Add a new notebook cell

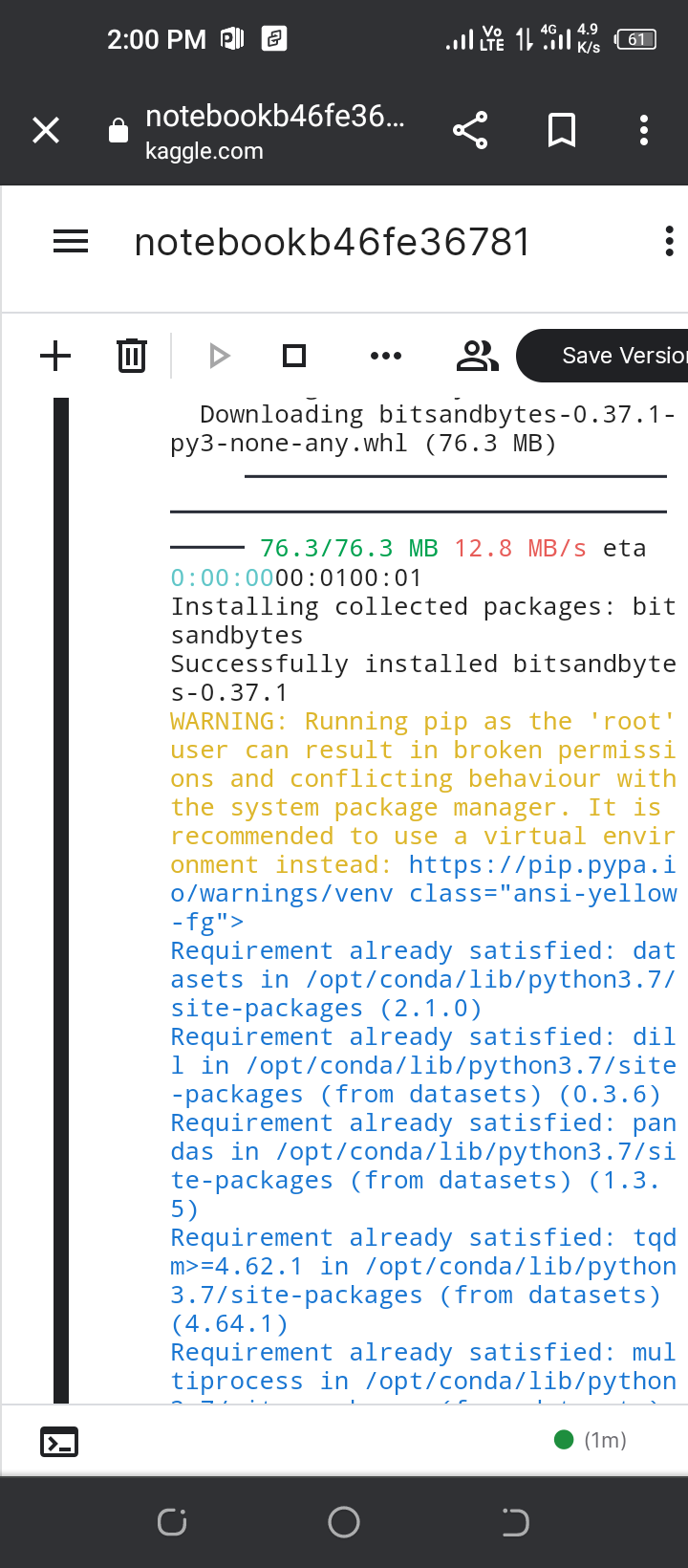tap(54, 356)
